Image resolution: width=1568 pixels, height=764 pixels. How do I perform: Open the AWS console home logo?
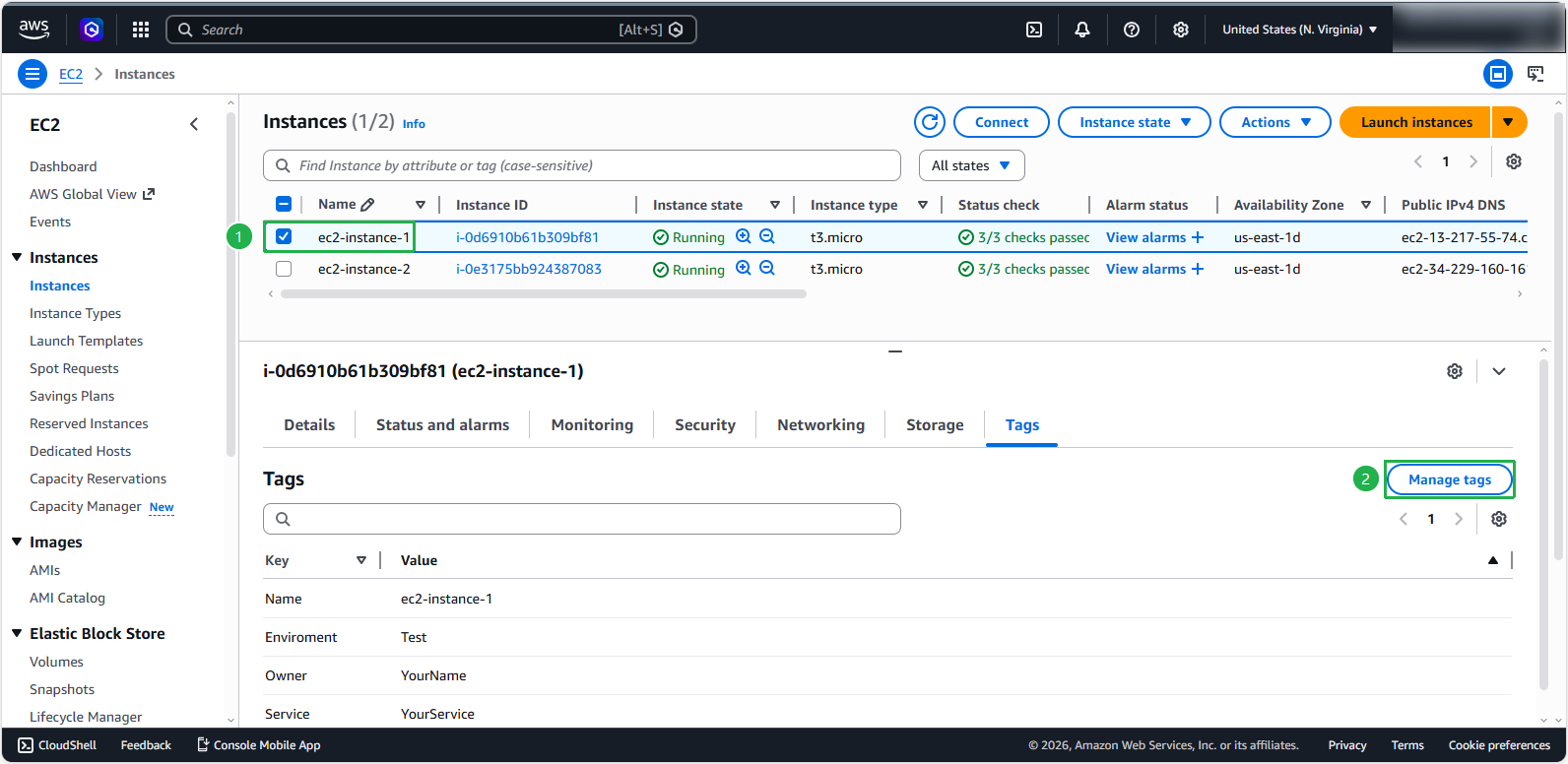(34, 30)
